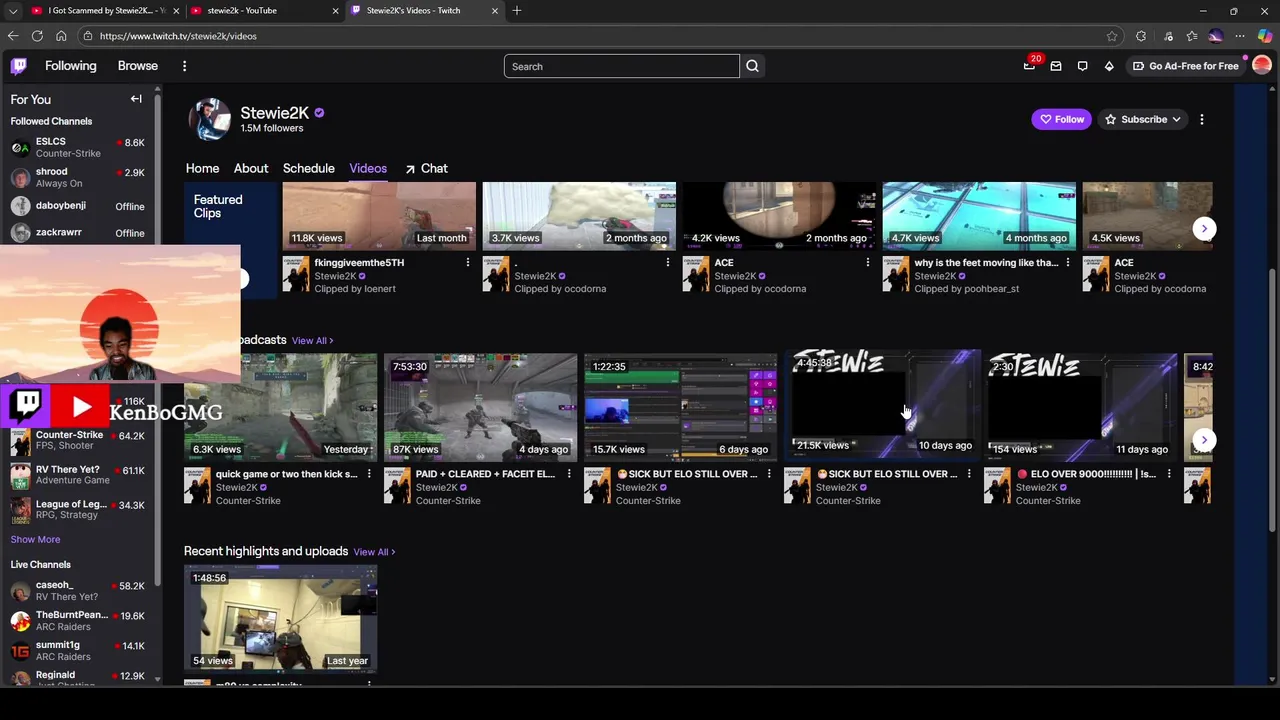Open the browser favorites list icon

point(1192,36)
